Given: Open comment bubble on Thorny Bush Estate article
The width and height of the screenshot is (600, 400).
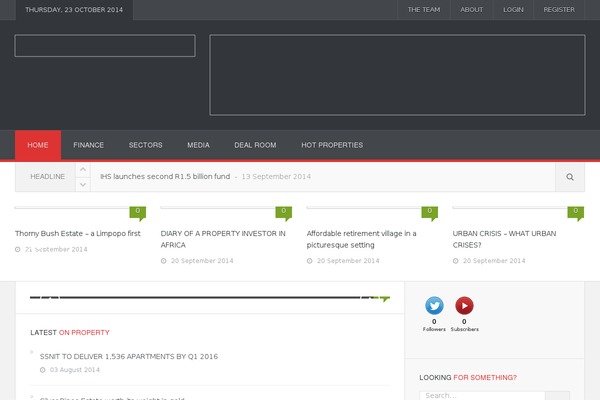Looking at the screenshot, I should [x=138, y=213].
